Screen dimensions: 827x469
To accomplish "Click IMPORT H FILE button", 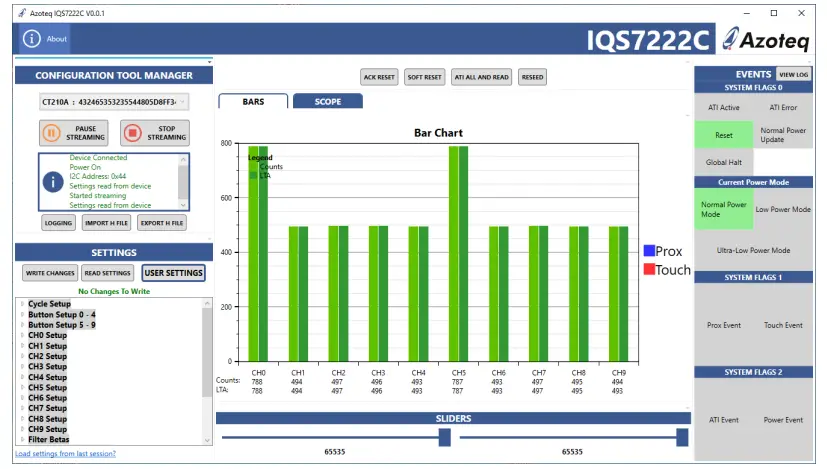I will click(x=106, y=223).
